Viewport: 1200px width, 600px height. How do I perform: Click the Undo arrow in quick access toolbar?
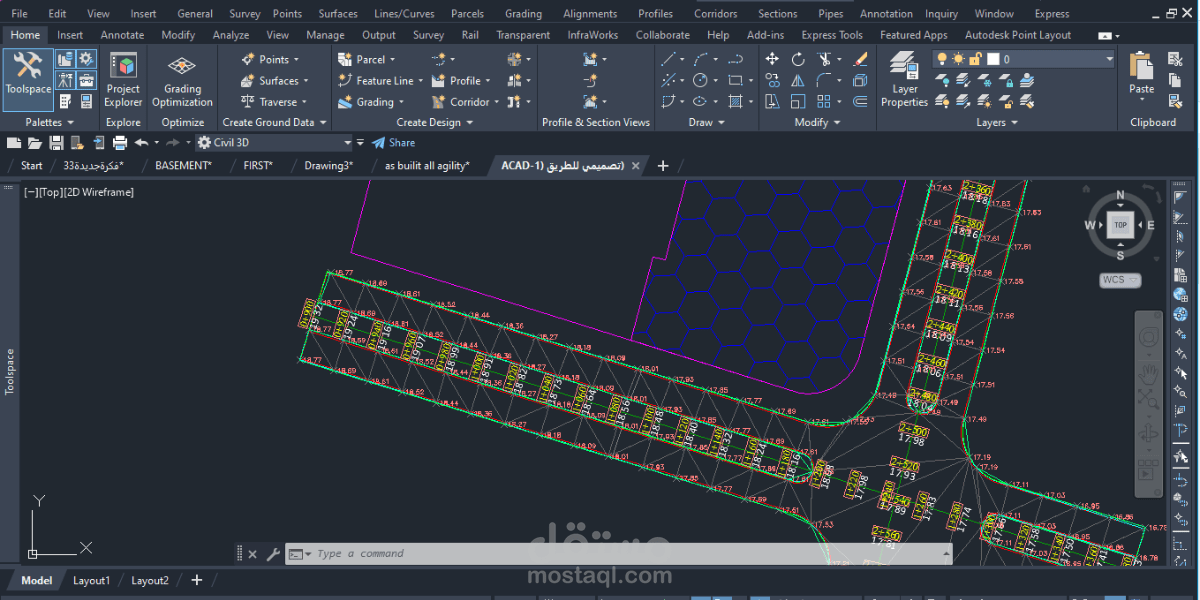(141, 143)
